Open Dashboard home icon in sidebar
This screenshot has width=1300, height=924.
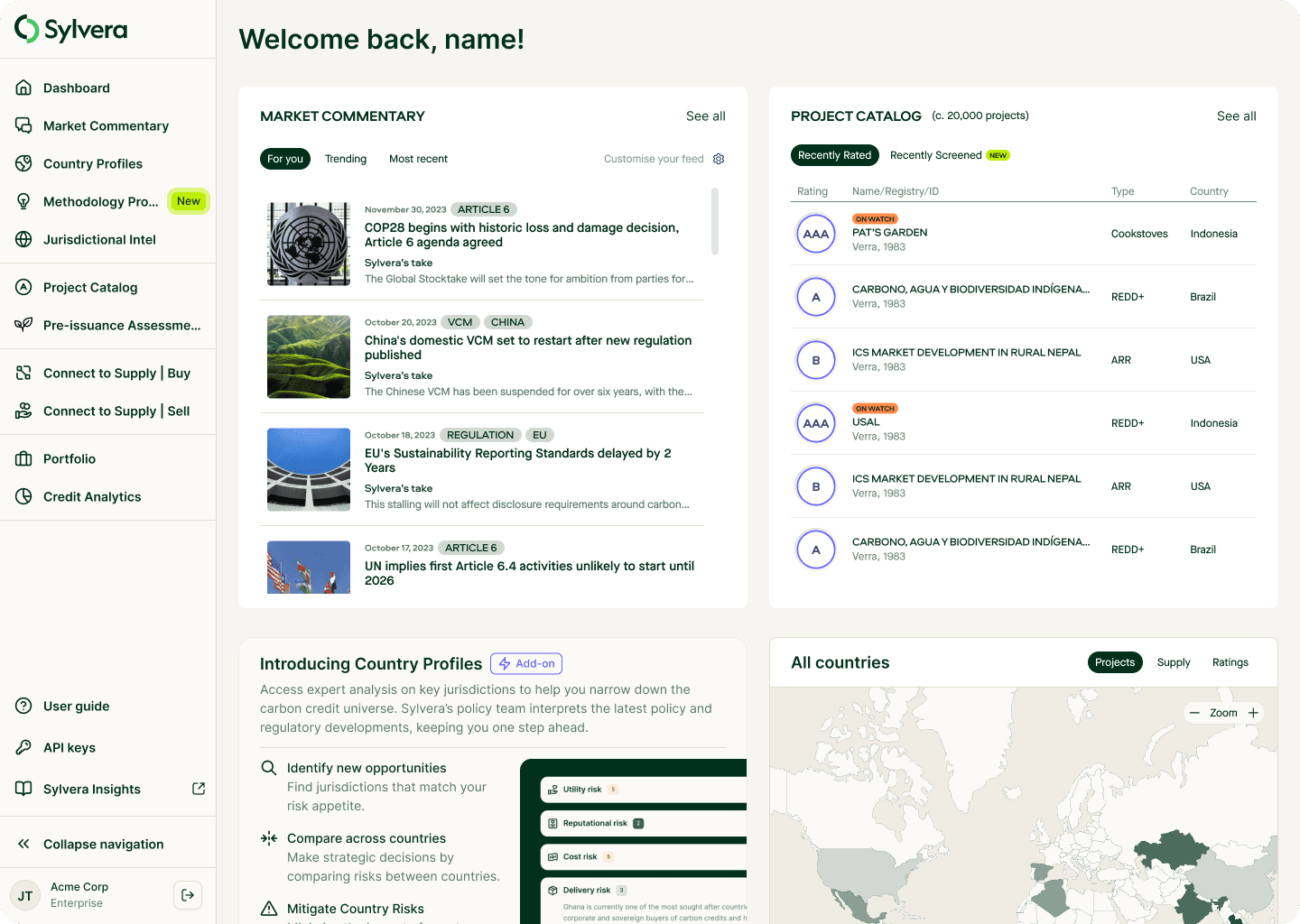pos(24,88)
